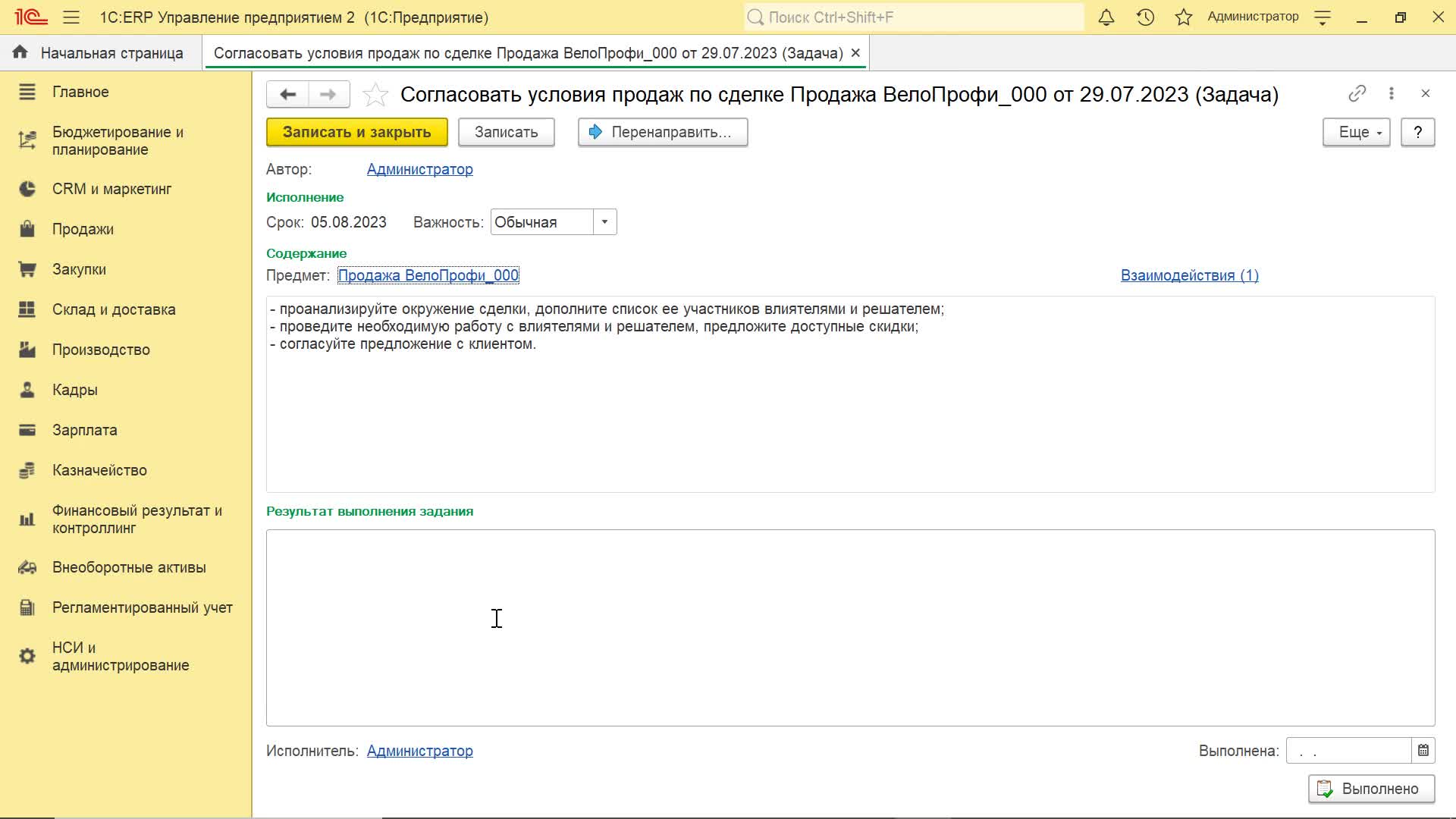Open service settings lines icon beside Администратор
The image size is (1456, 819).
[x=1323, y=17]
